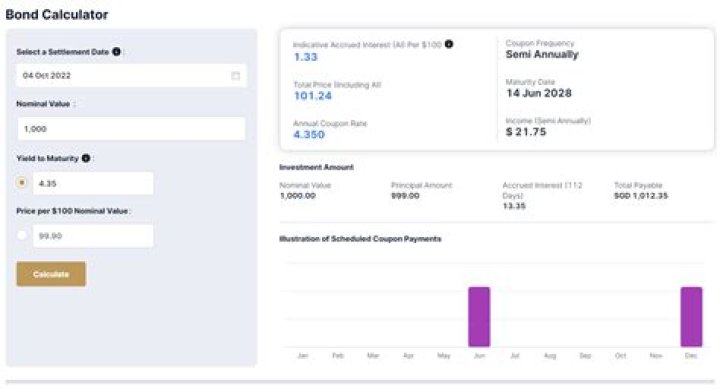720x389 pixels.
Task: Open the calendar icon in settlement date field
Action: [x=236, y=76]
